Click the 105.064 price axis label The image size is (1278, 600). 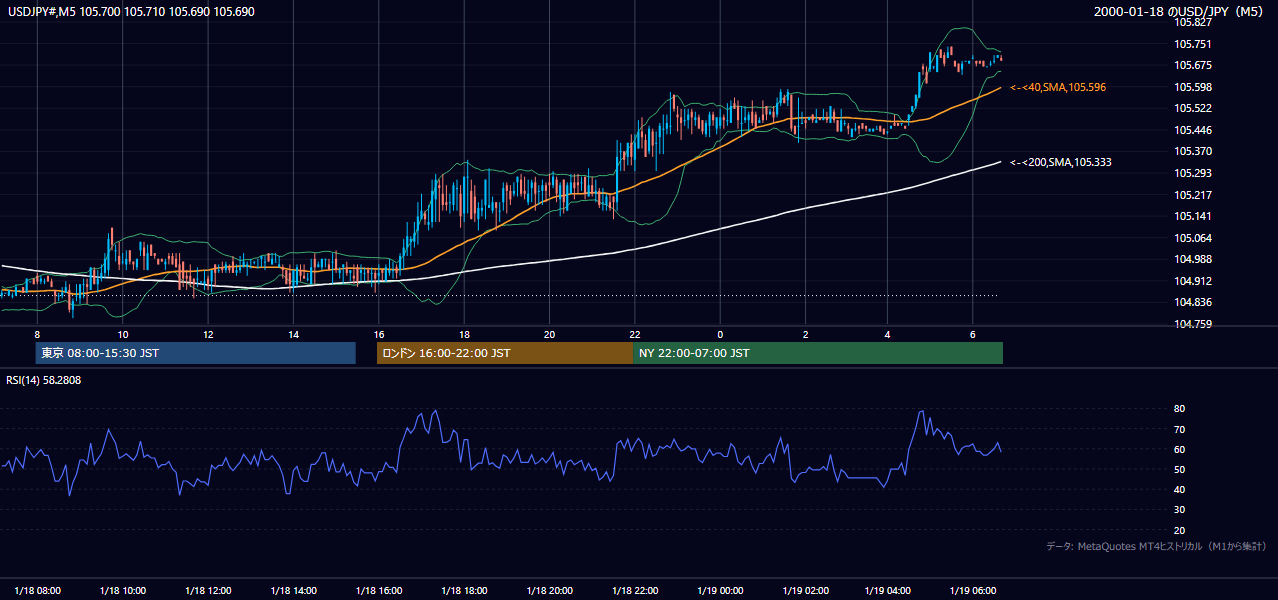click(x=1193, y=239)
